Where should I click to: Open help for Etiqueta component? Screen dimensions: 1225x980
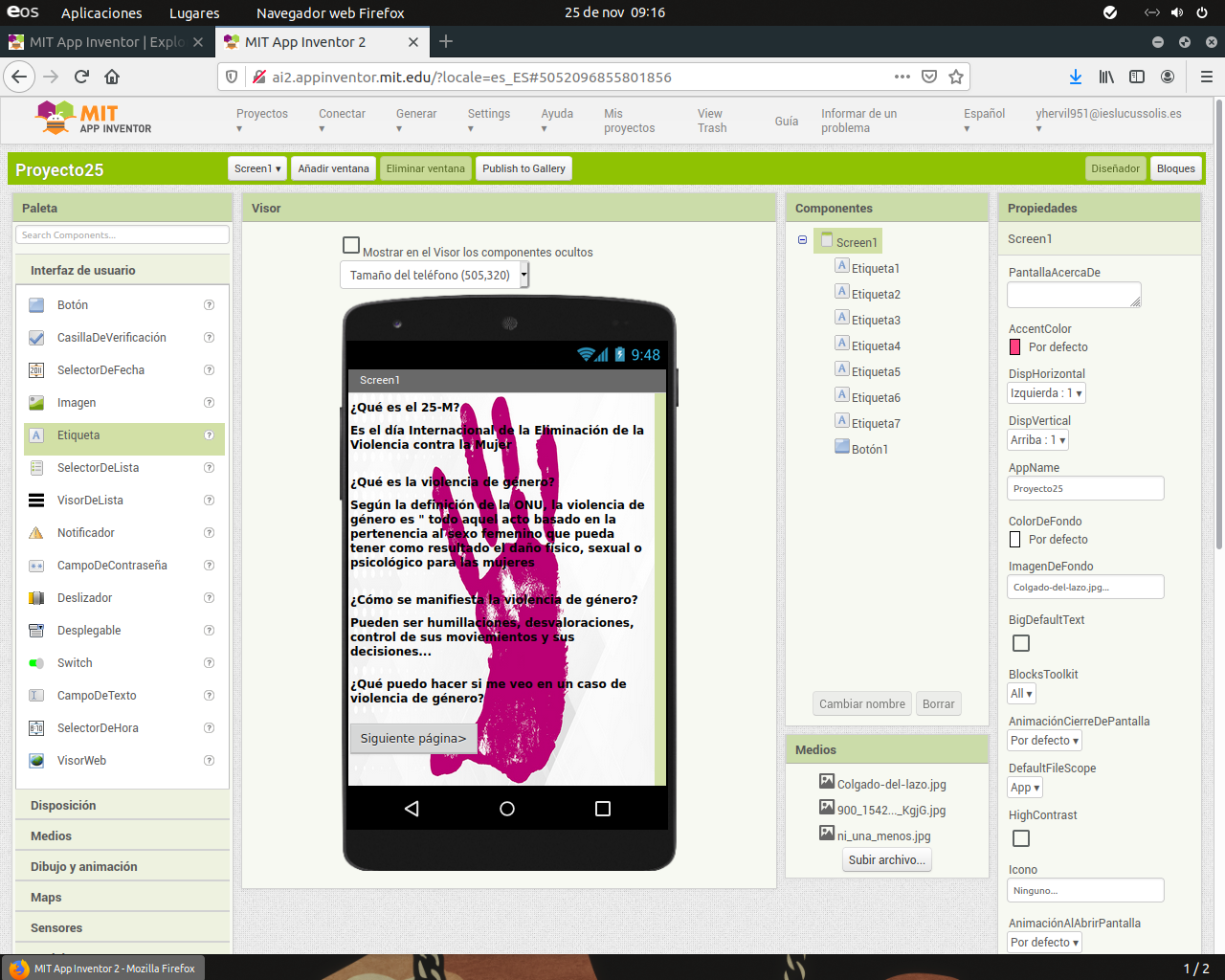tap(209, 435)
